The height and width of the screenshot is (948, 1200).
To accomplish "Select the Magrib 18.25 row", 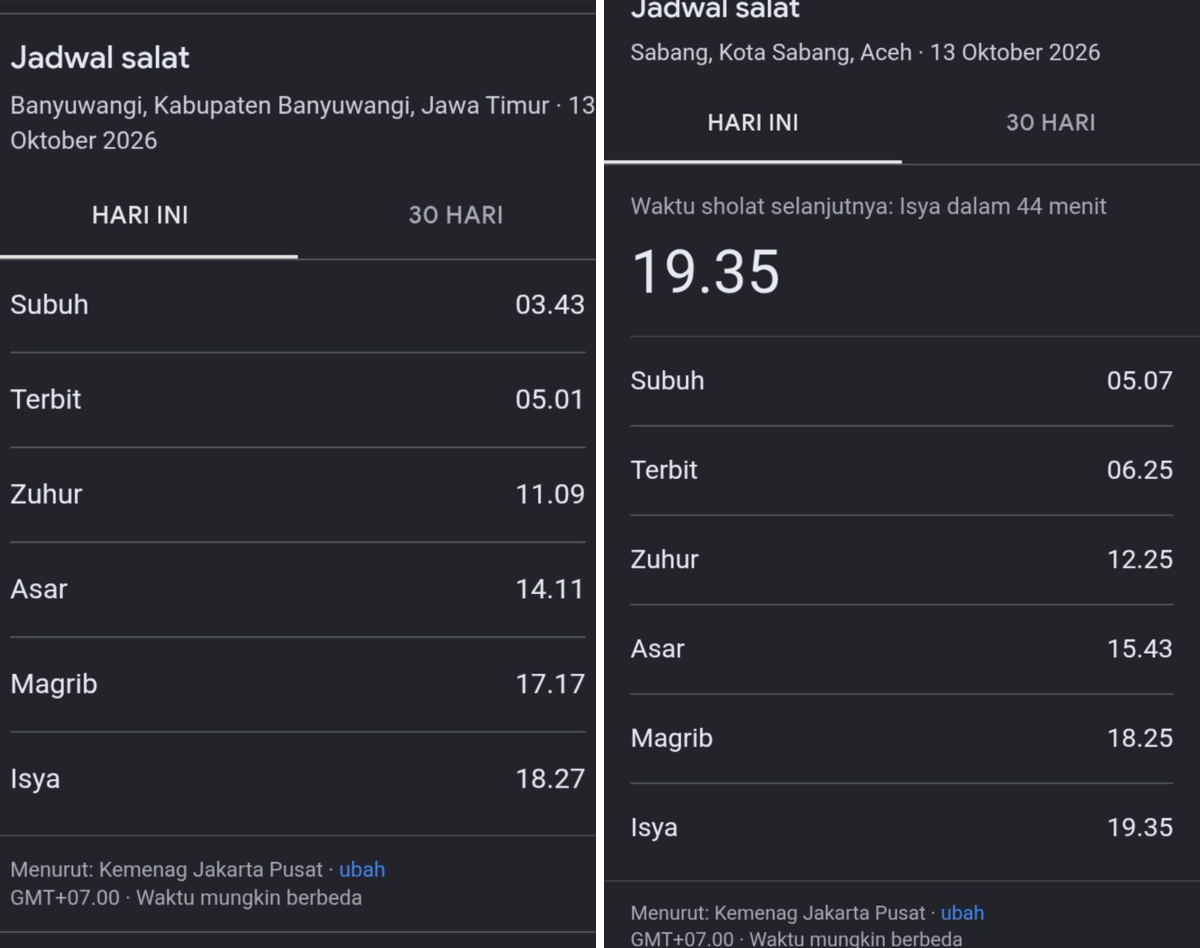I will click(901, 738).
